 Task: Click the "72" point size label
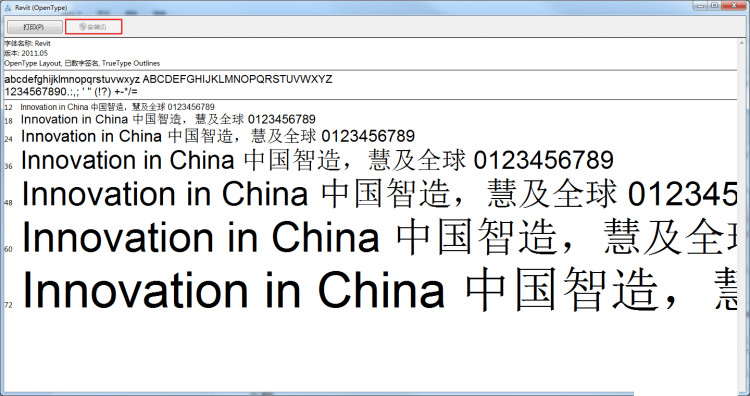pos(8,305)
